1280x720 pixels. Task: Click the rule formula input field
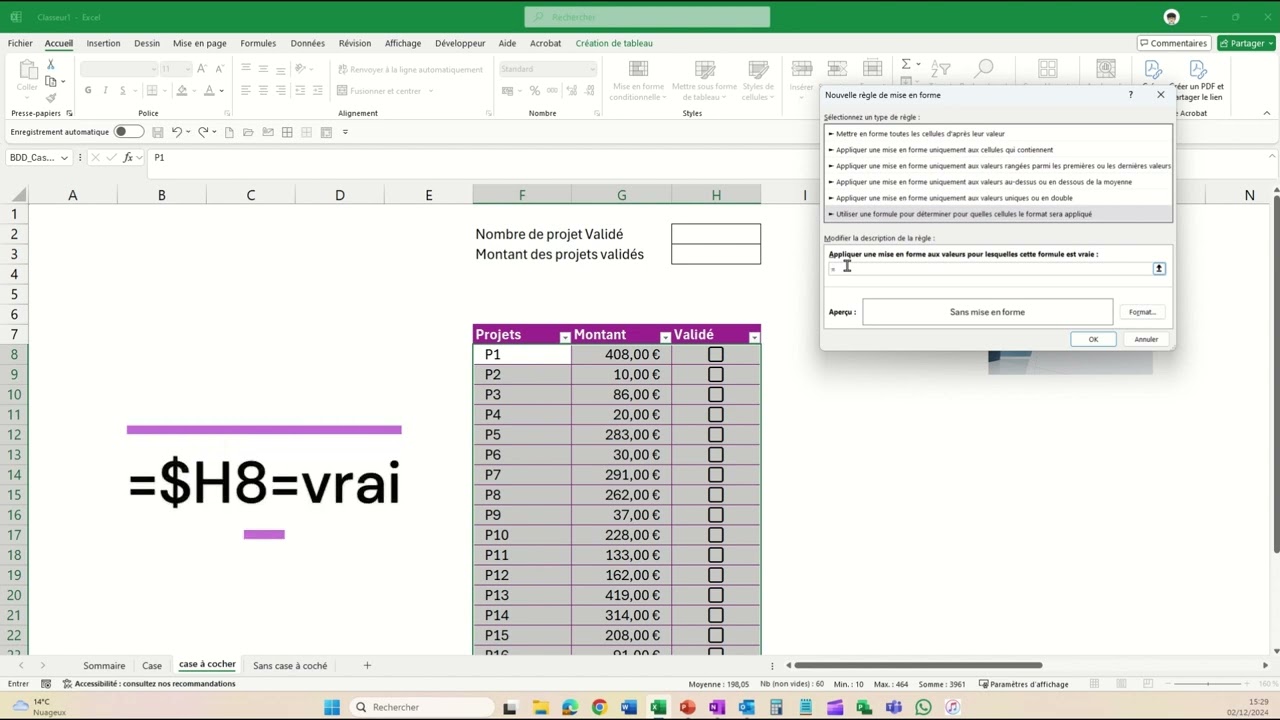coord(990,268)
